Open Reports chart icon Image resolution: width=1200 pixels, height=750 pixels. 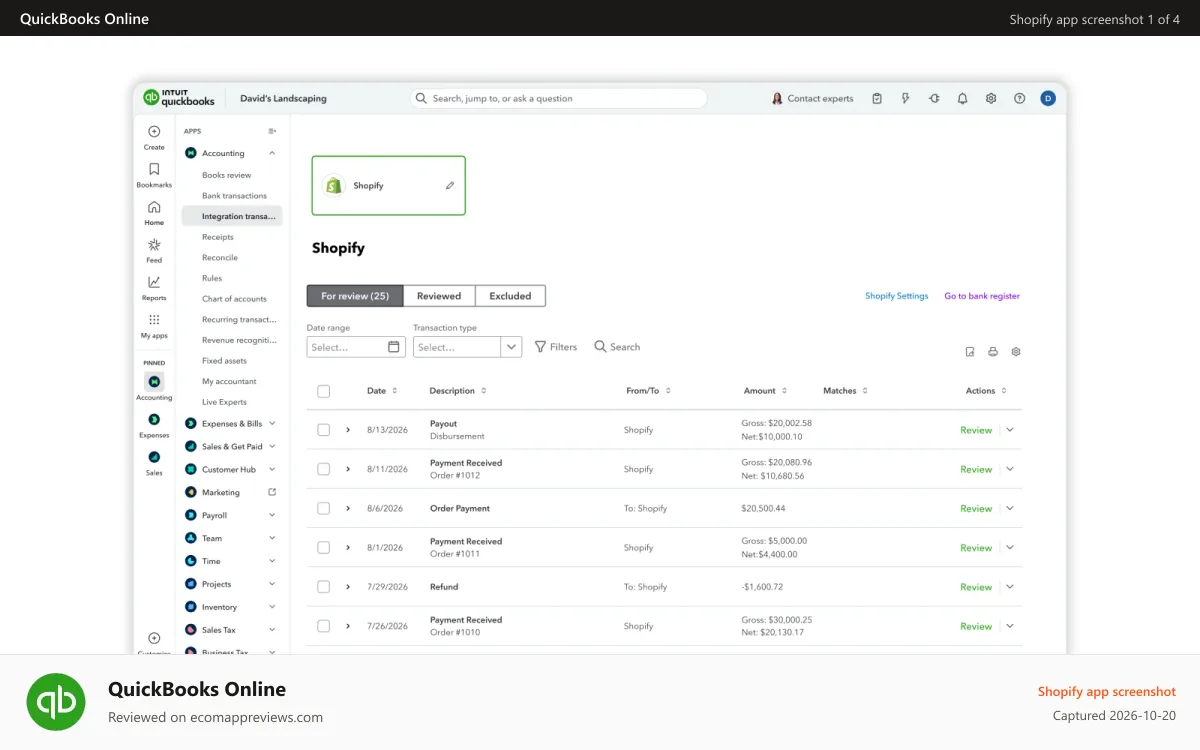(x=154, y=282)
